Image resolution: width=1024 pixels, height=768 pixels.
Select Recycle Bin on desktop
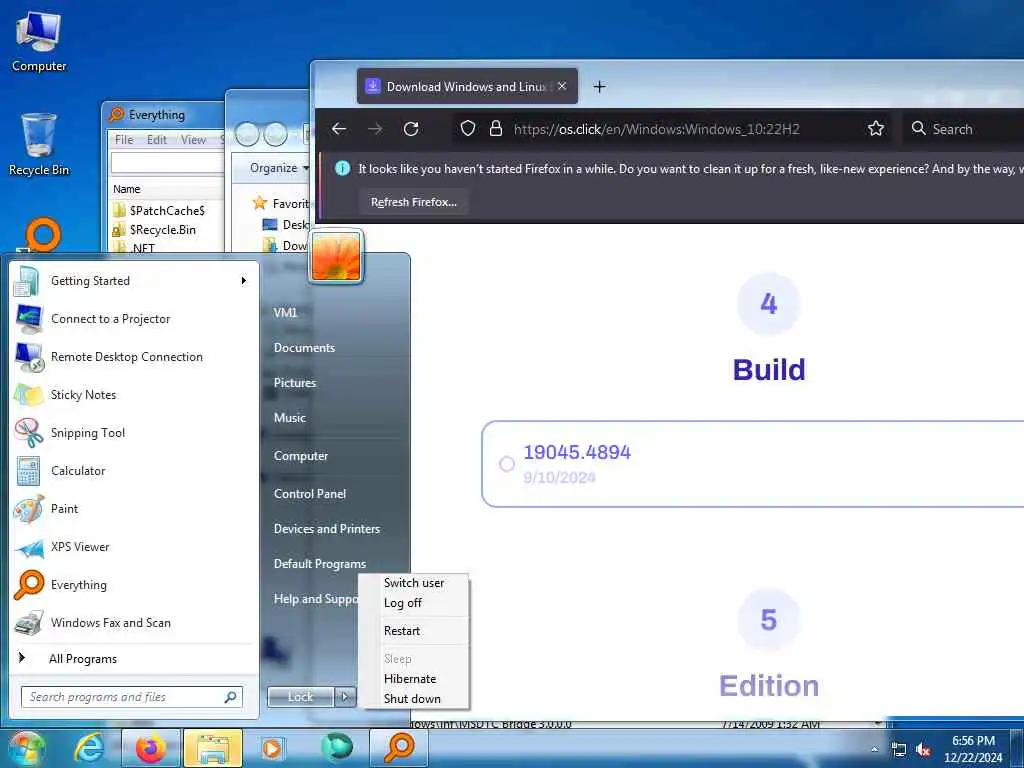[39, 145]
